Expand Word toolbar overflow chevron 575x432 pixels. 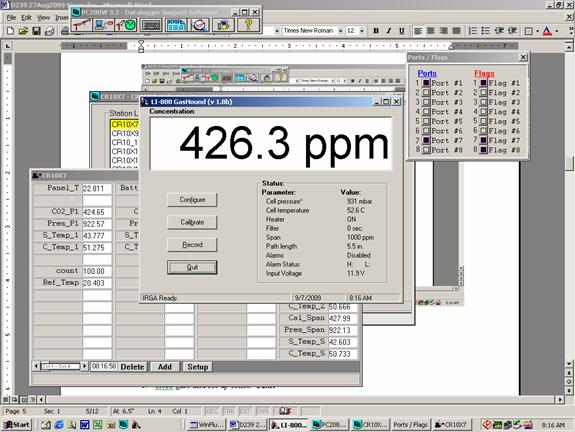[x=571, y=31]
